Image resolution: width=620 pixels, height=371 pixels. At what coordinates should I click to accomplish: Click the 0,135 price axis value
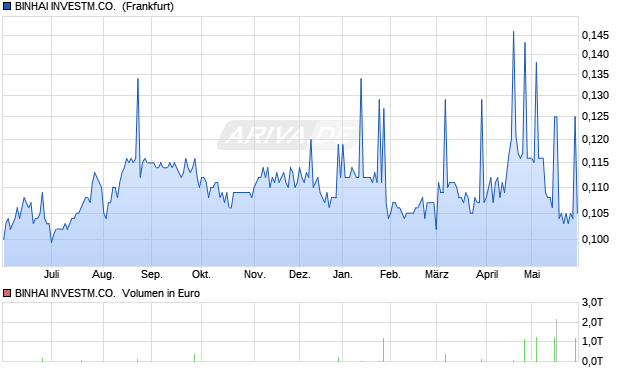coord(595,74)
